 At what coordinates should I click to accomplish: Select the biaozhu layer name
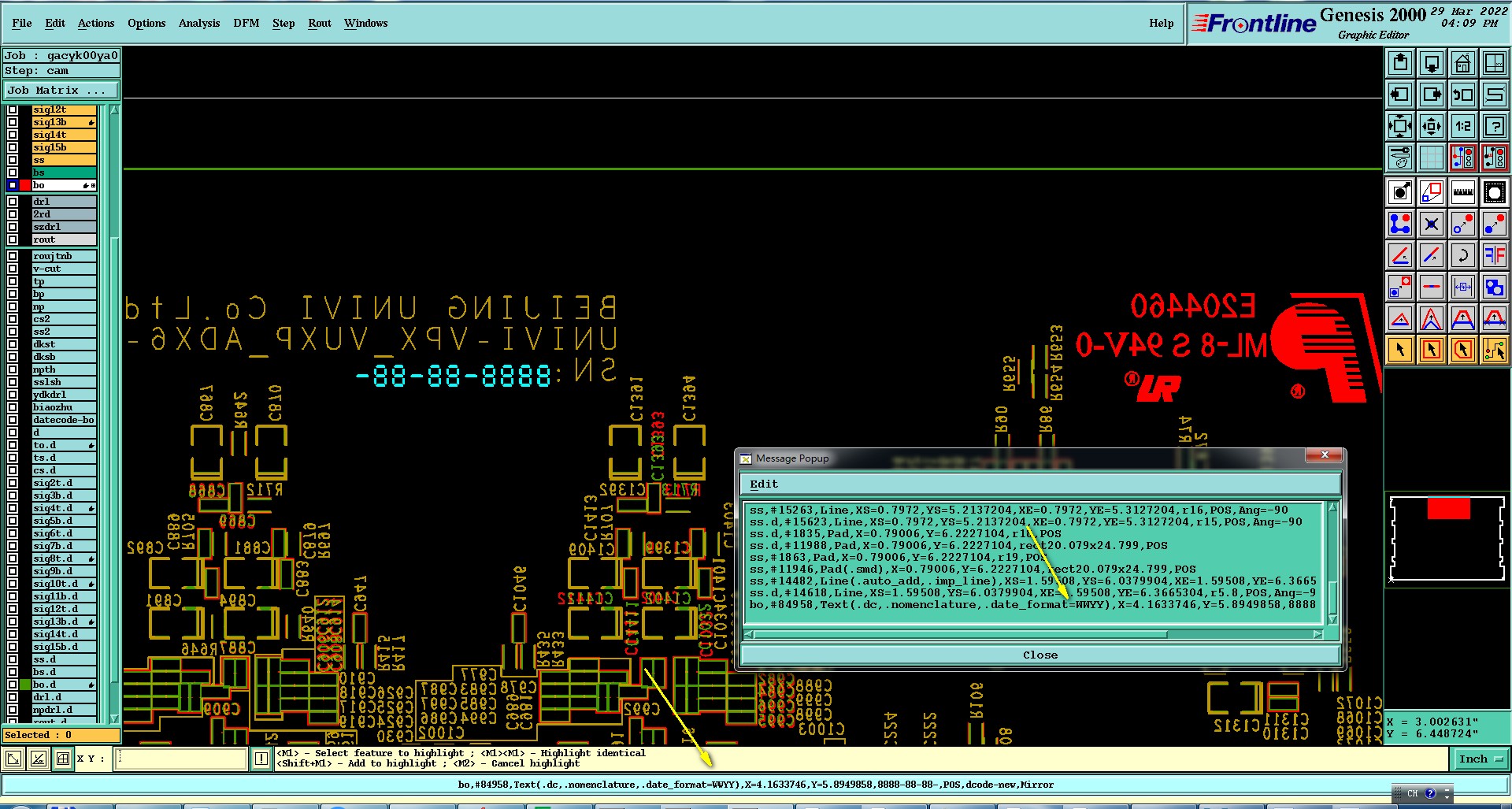coord(64,407)
